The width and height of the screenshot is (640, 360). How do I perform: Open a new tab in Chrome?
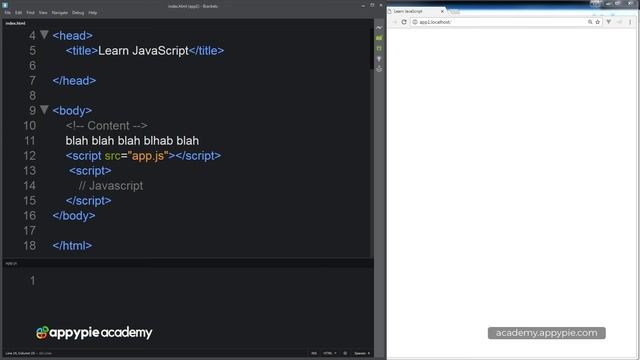pyautogui.click(x=455, y=12)
